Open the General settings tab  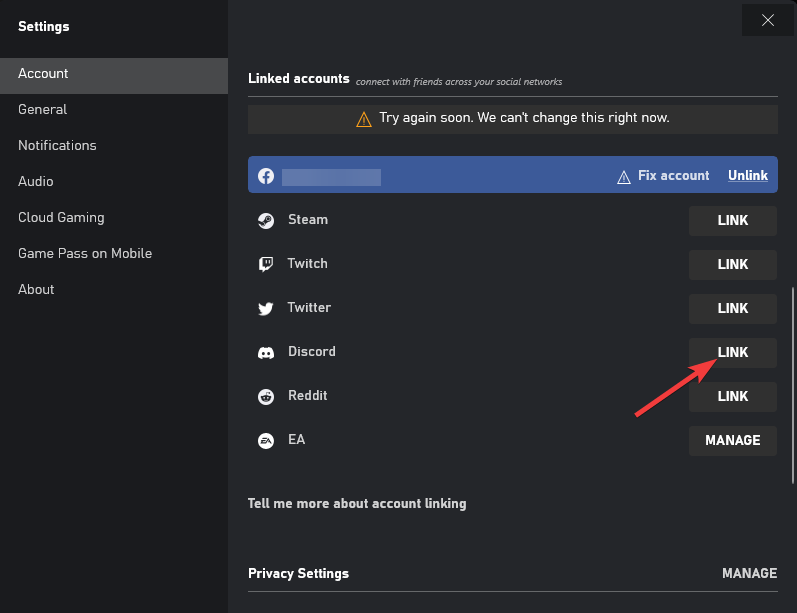pyautogui.click(x=43, y=109)
